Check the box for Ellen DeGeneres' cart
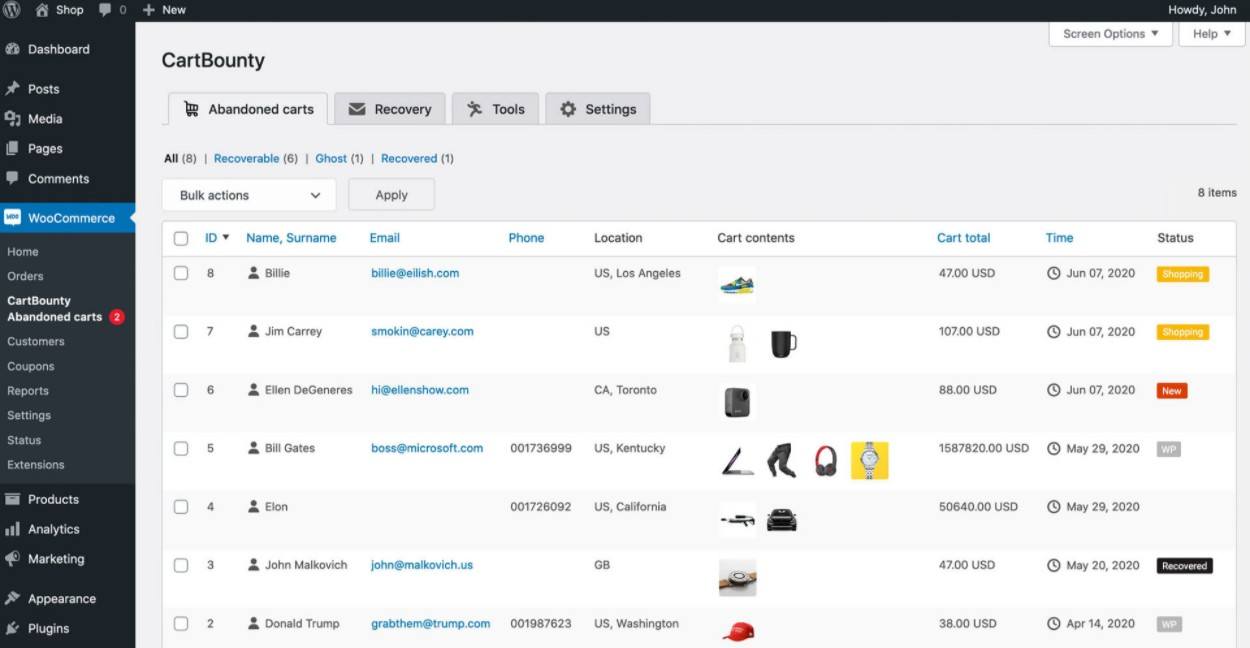1250x648 pixels. (x=181, y=390)
